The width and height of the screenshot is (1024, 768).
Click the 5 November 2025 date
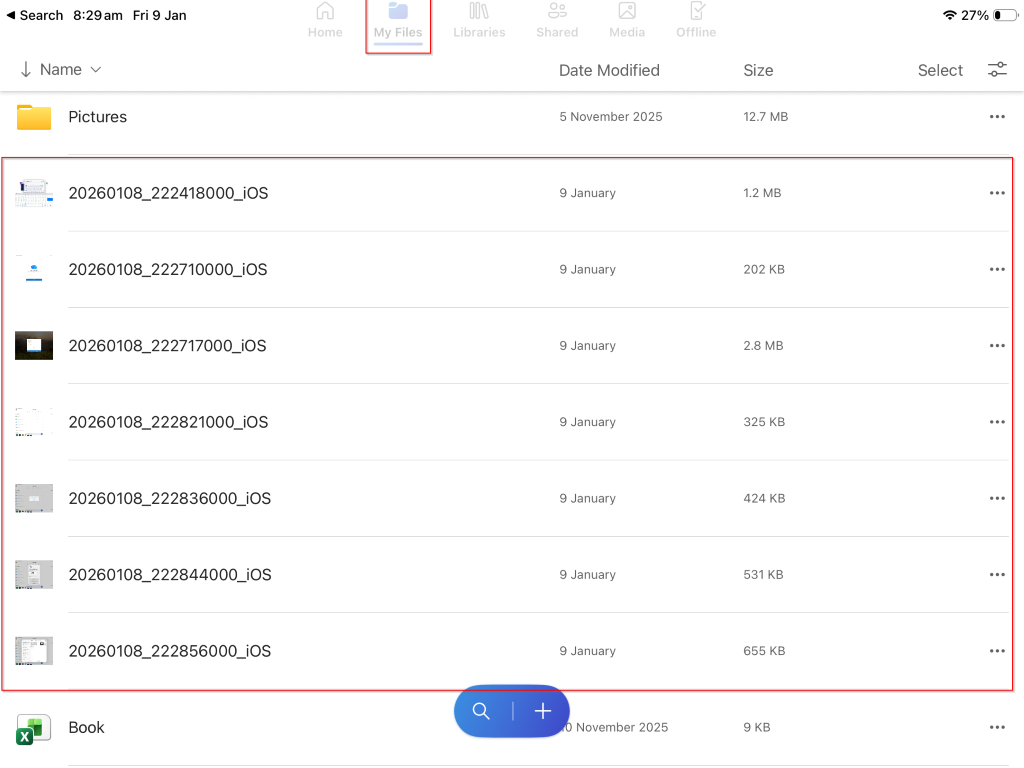point(611,117)
